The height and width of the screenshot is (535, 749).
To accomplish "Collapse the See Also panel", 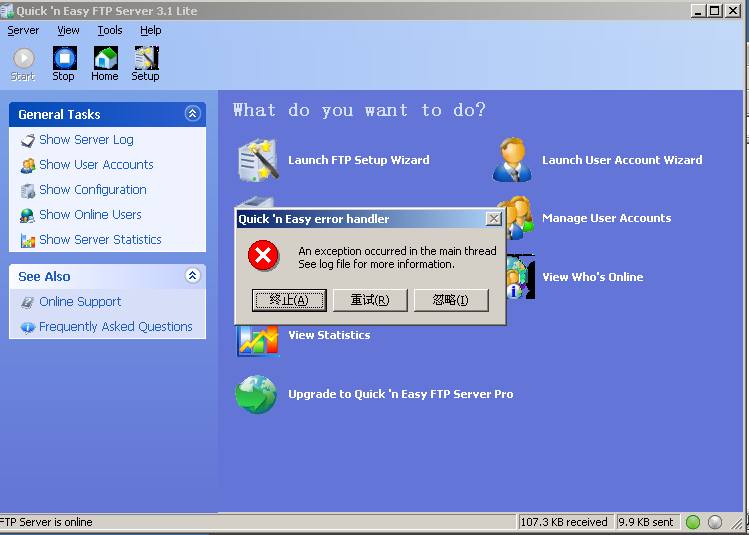I will point(193,276).
